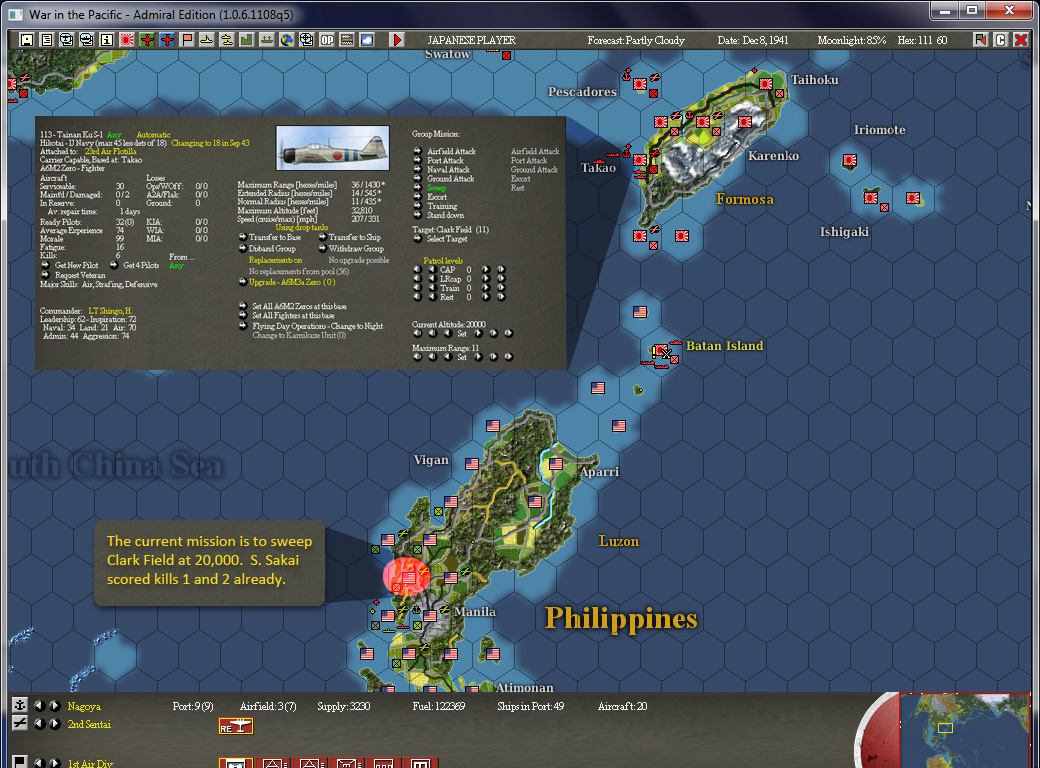Viewport: 1040px width, 768px height.
Task: Increase CAP patrol level one step
Action: coord(486,269)
